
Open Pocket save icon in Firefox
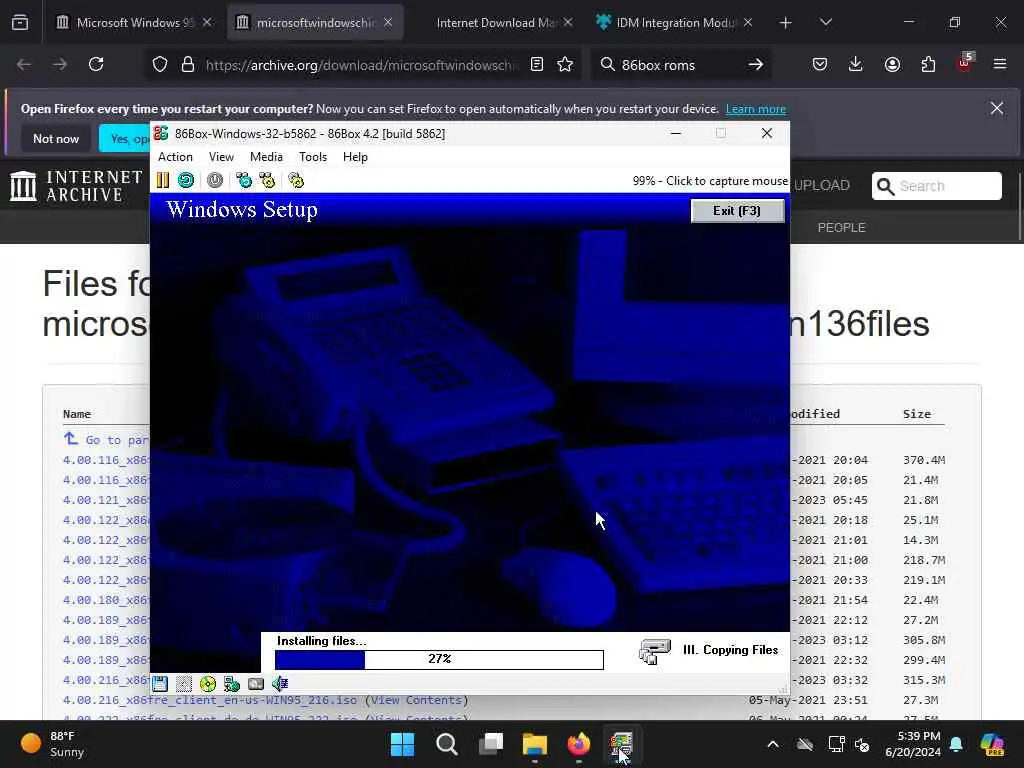tap(820, 64)
